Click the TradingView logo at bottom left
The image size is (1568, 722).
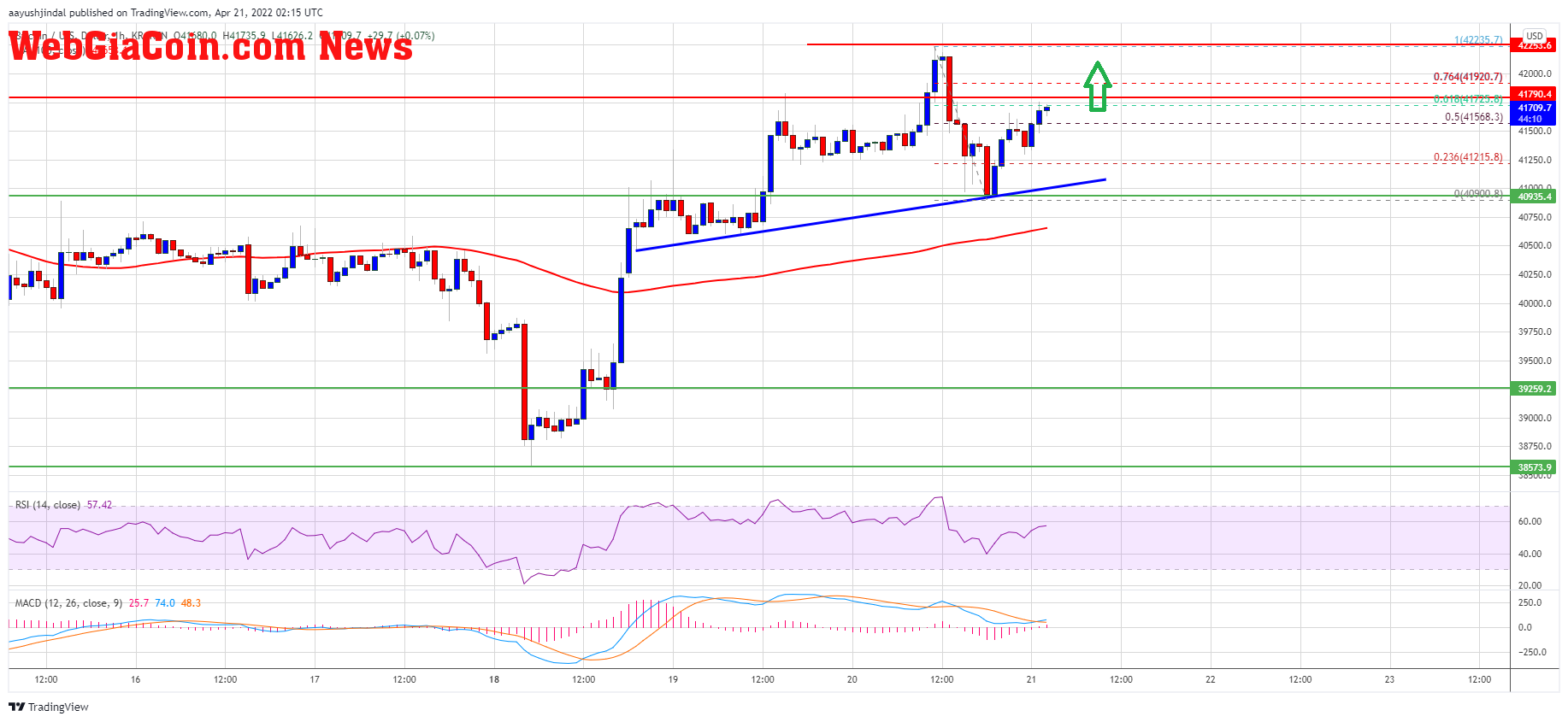[49, 707]
